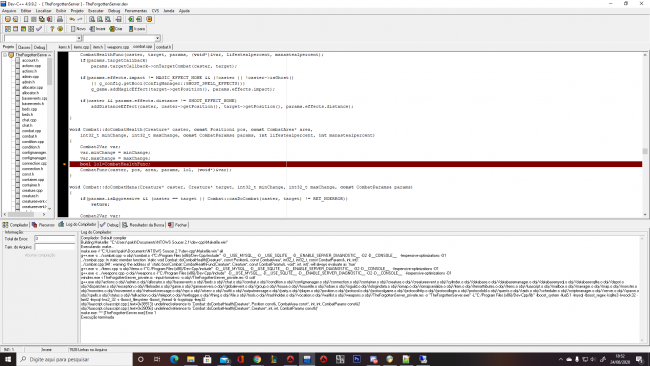
Task: Click the Abortar compilação button
Action: pos(40,255)
